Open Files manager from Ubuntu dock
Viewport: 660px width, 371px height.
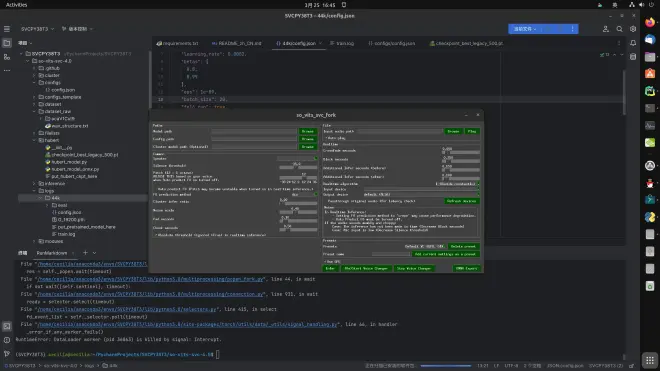(650, 56)
